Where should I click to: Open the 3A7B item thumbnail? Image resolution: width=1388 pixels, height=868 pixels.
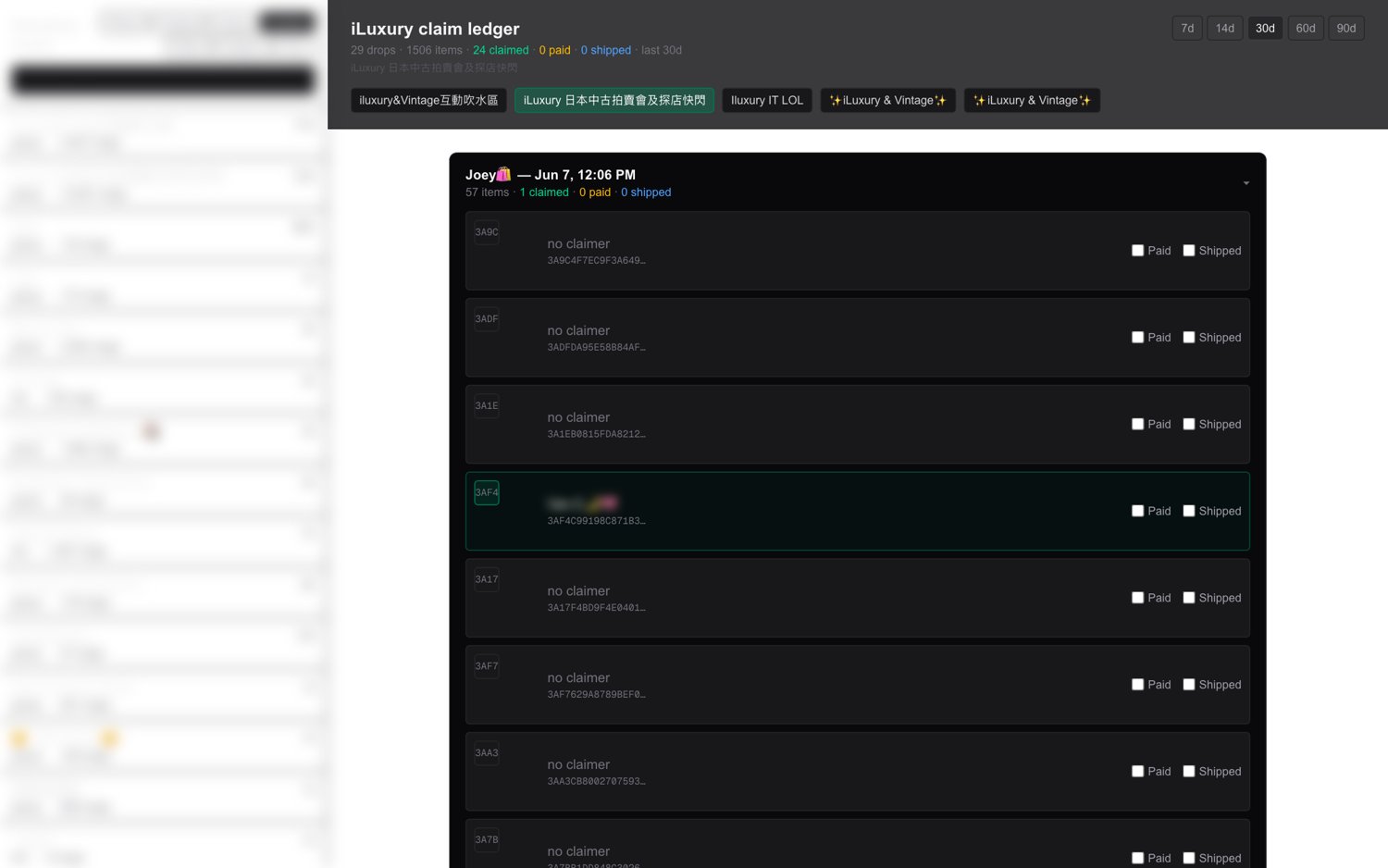[x=487, y=839]
